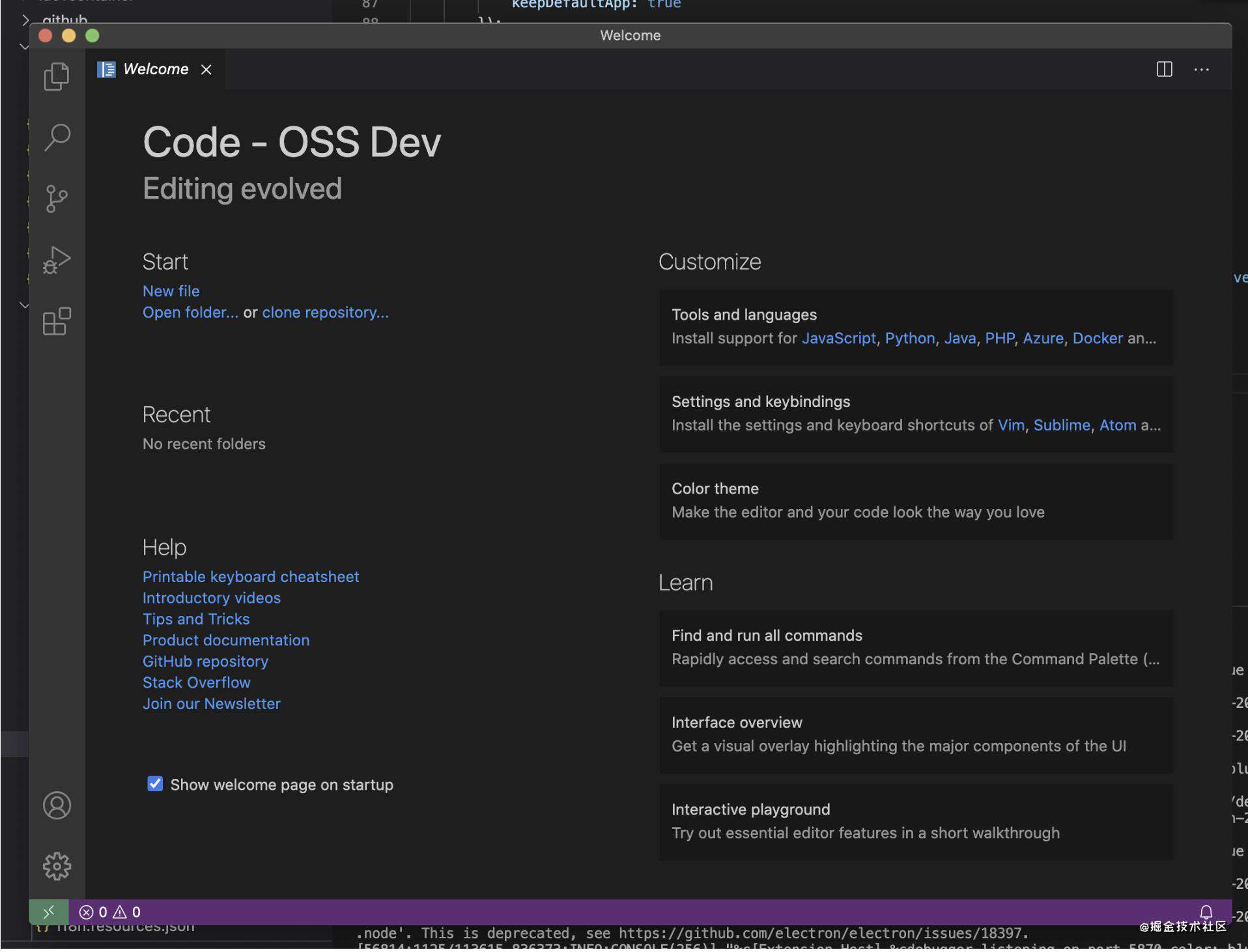
Task: Click the green zoom window button
Action: click(x=92, y=36)
